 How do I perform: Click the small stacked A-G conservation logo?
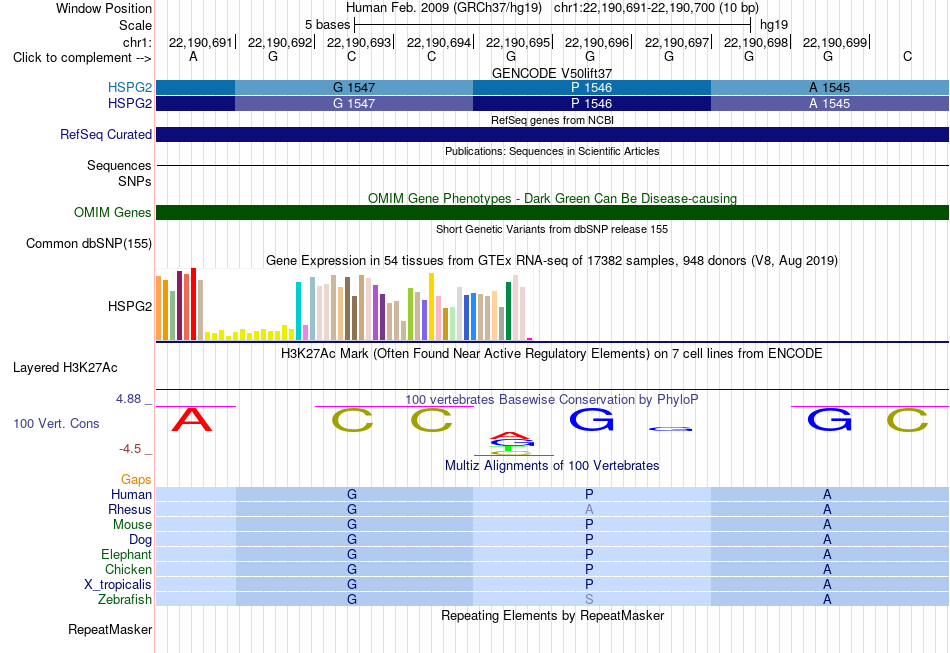(x=511, y=443)
